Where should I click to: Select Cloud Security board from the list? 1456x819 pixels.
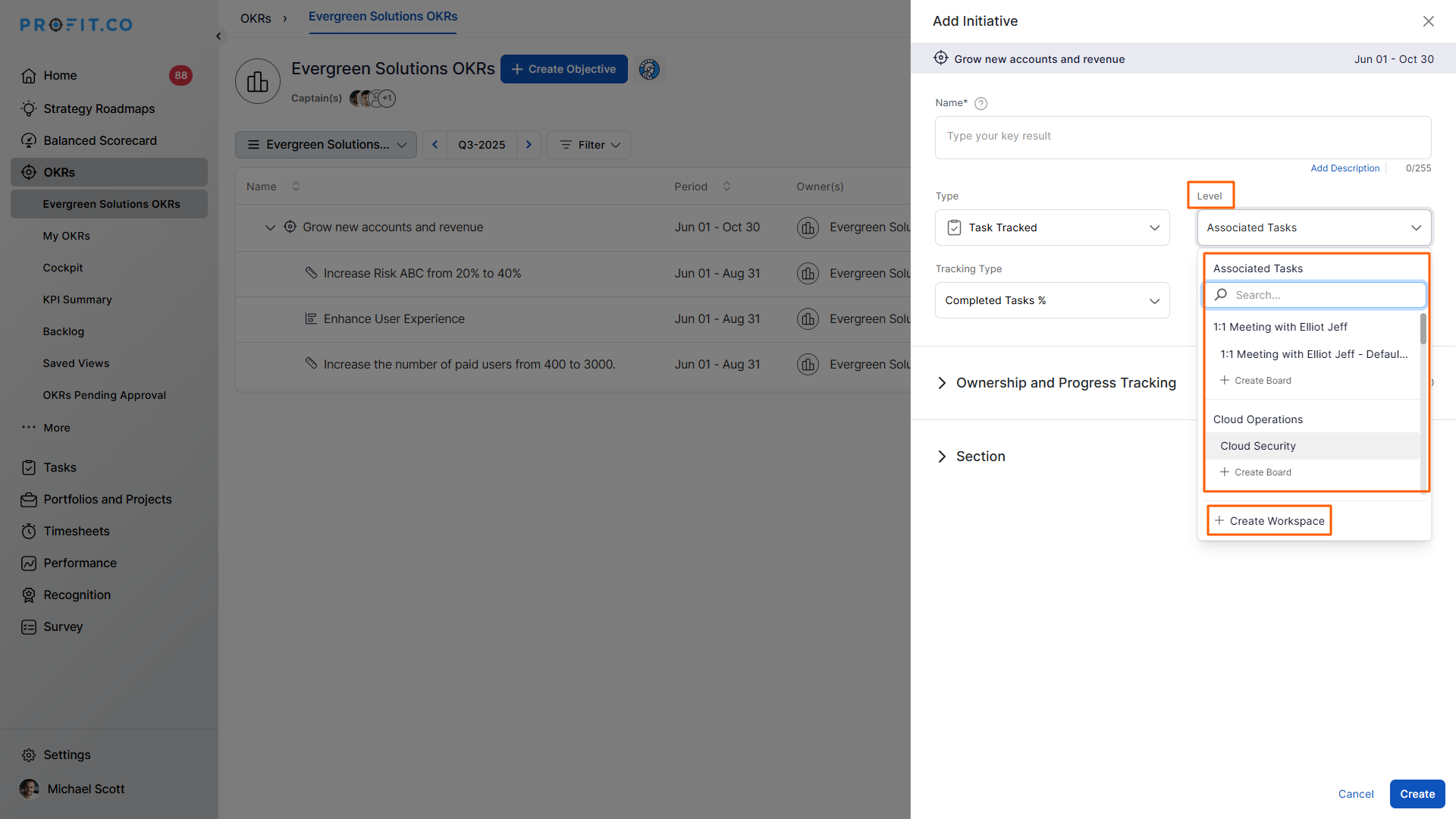click(1258, 446)
